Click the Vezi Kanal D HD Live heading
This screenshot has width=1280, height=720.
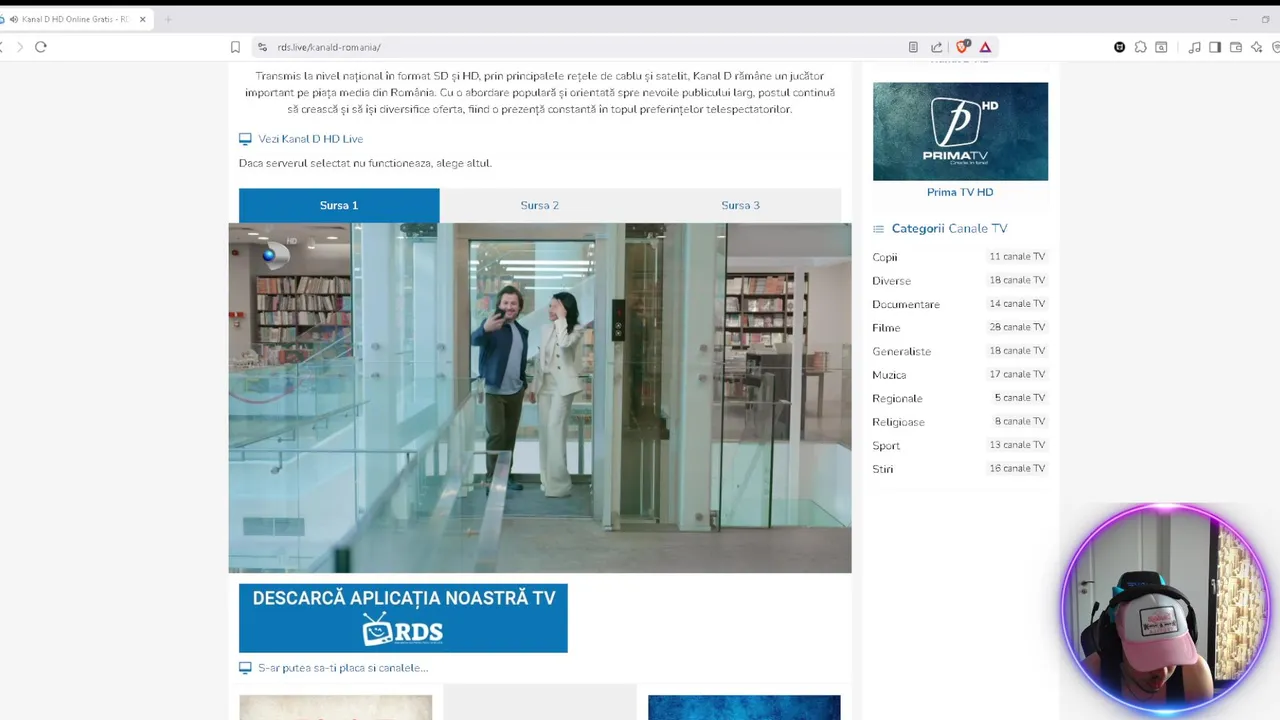tap(310, 139)
